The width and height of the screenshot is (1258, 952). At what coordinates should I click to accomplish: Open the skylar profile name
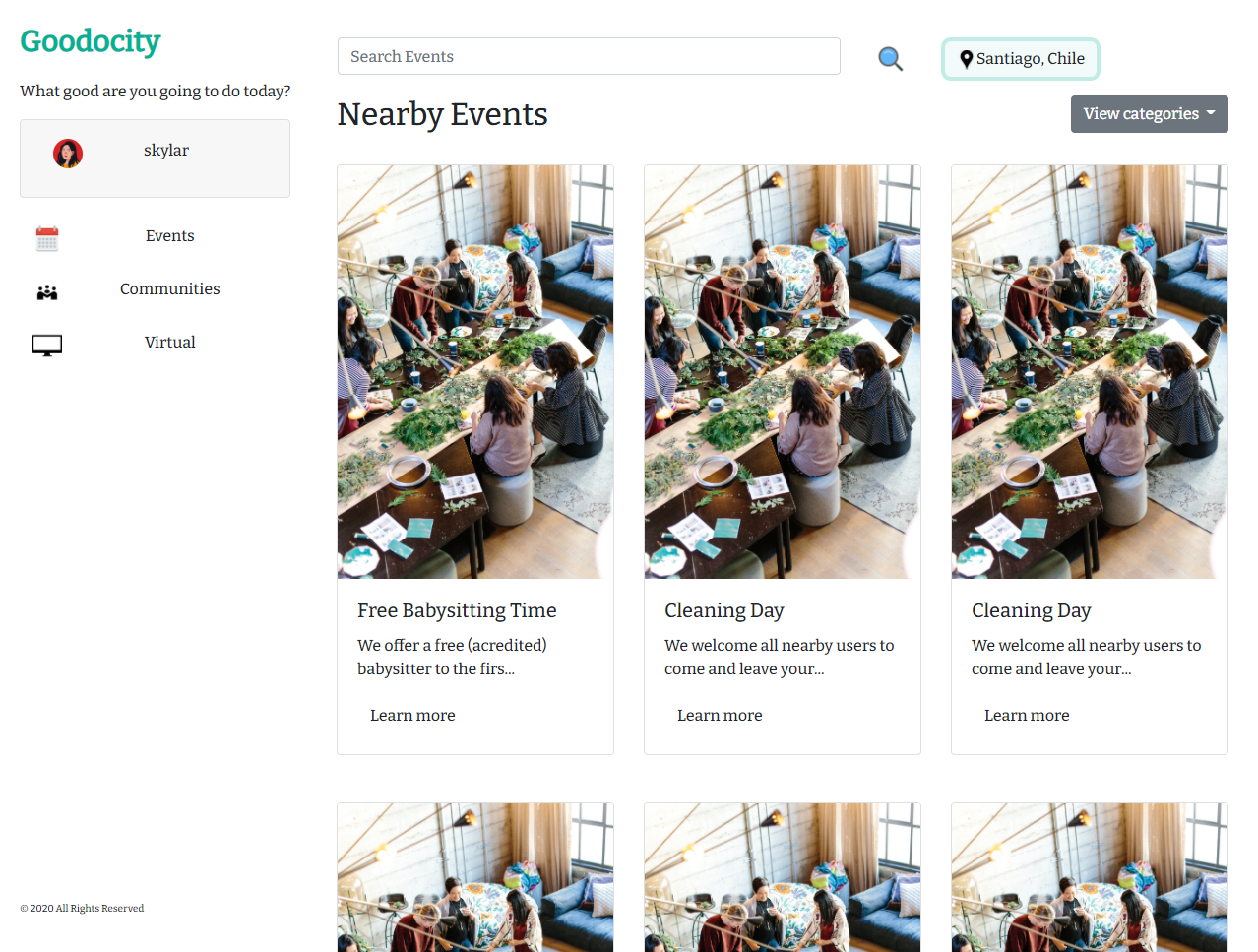pos(166,151)
